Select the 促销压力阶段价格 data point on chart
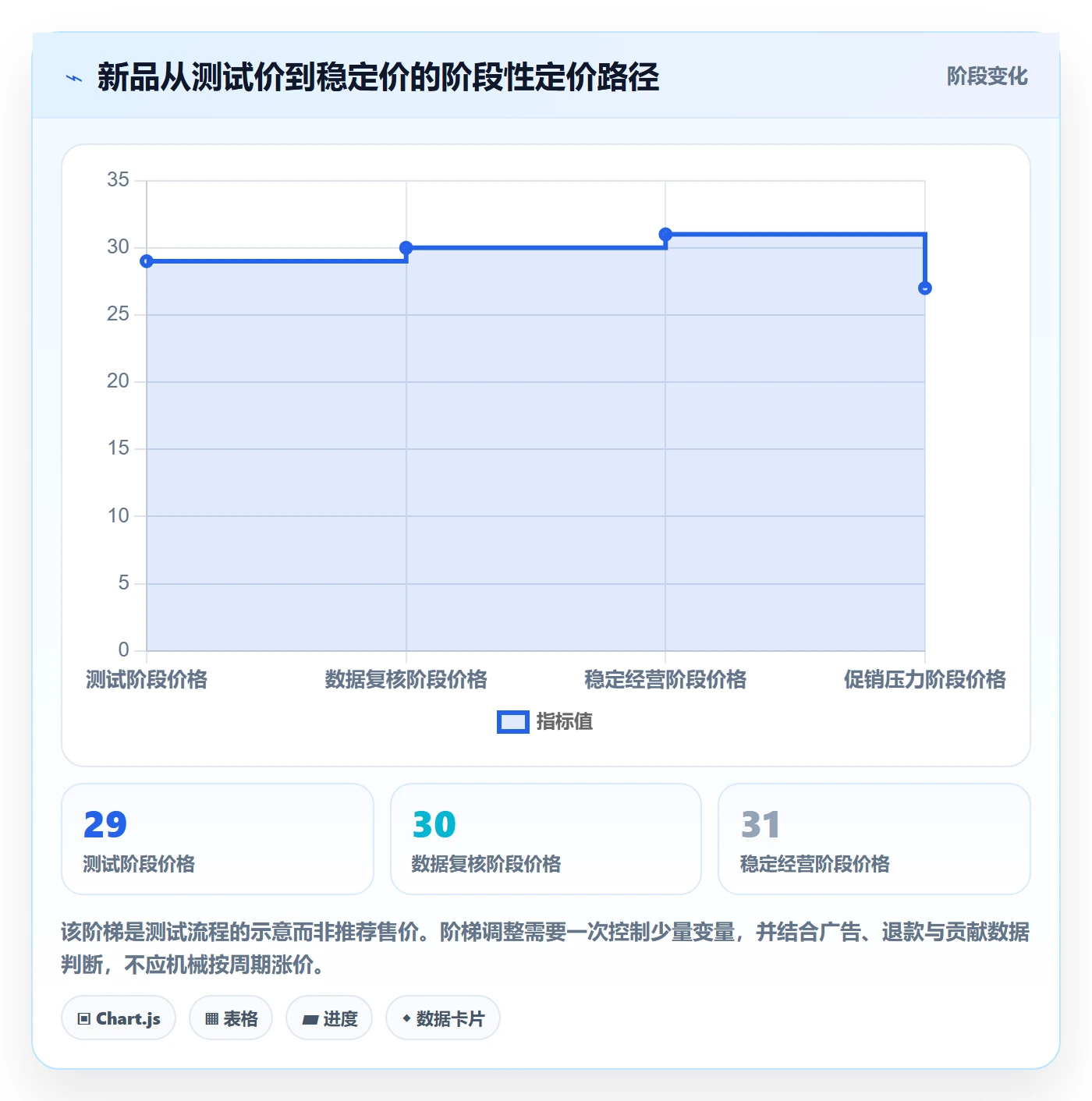 point(925,288)
